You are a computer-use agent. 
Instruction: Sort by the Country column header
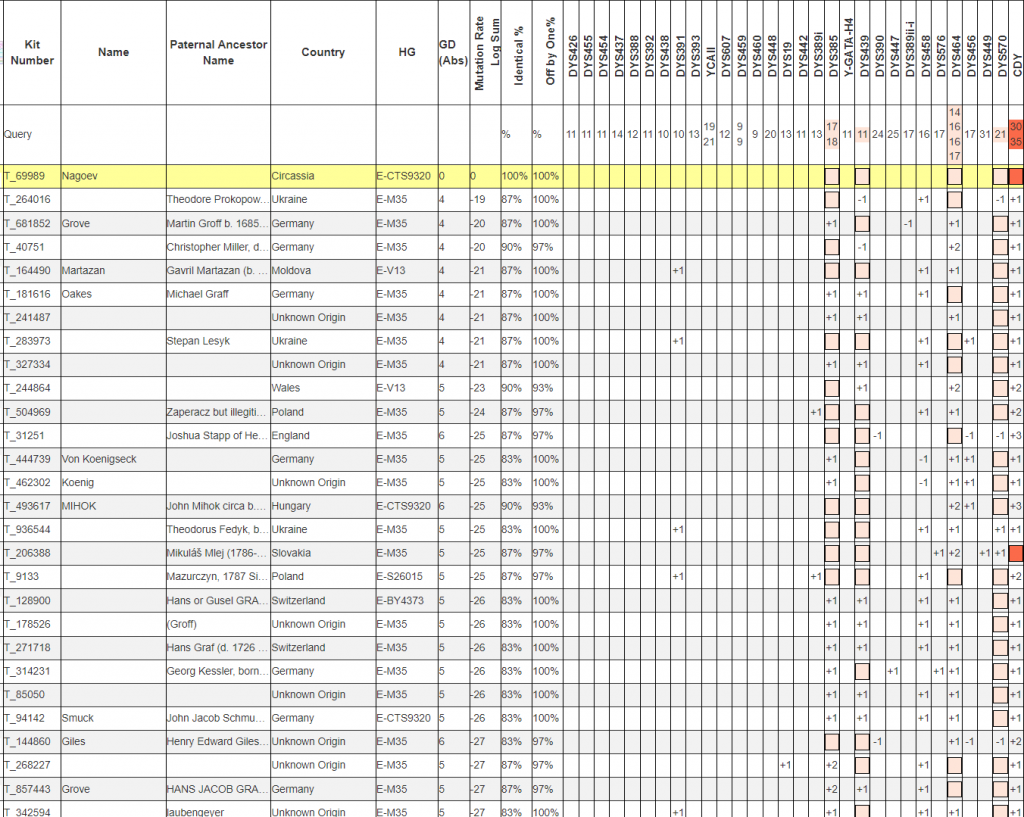pos(322,53)
